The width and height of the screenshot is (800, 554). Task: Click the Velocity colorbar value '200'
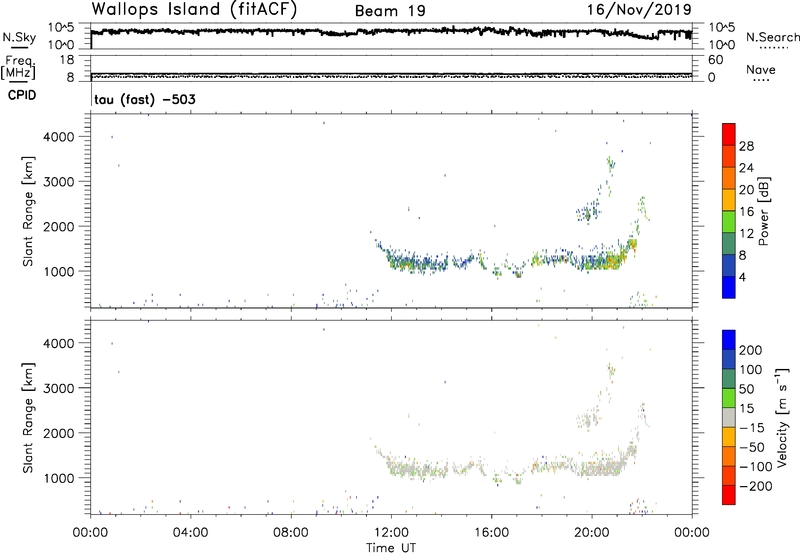tap(751, 350)
